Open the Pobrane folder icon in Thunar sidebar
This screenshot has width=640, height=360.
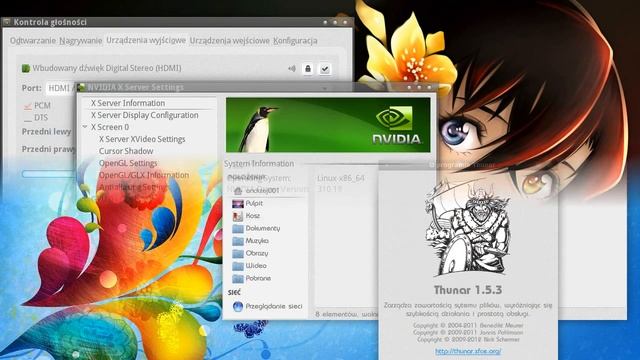point(238,278)
